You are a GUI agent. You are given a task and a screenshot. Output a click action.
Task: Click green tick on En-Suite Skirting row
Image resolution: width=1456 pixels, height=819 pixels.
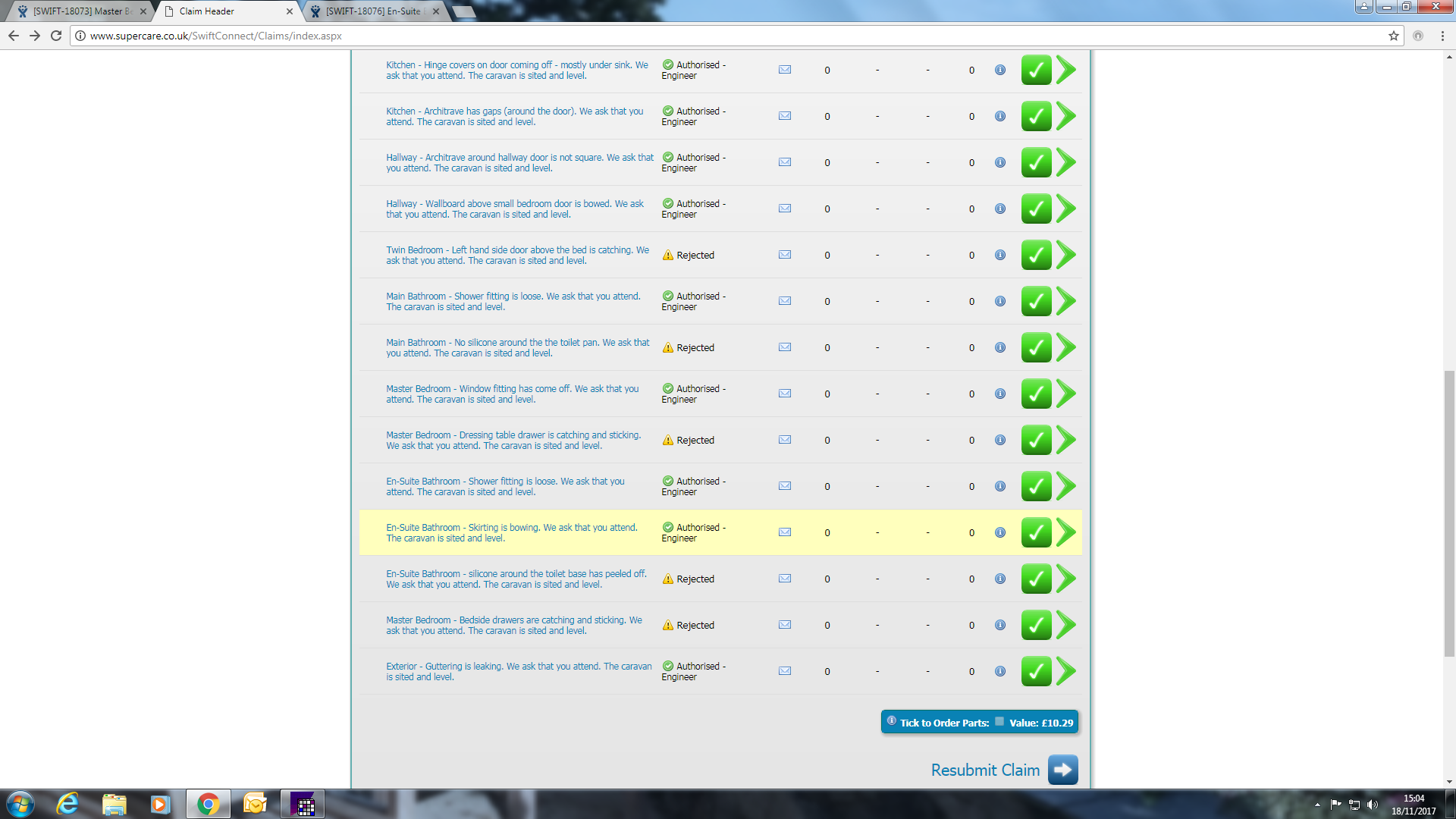click(x=1036, y=532)
